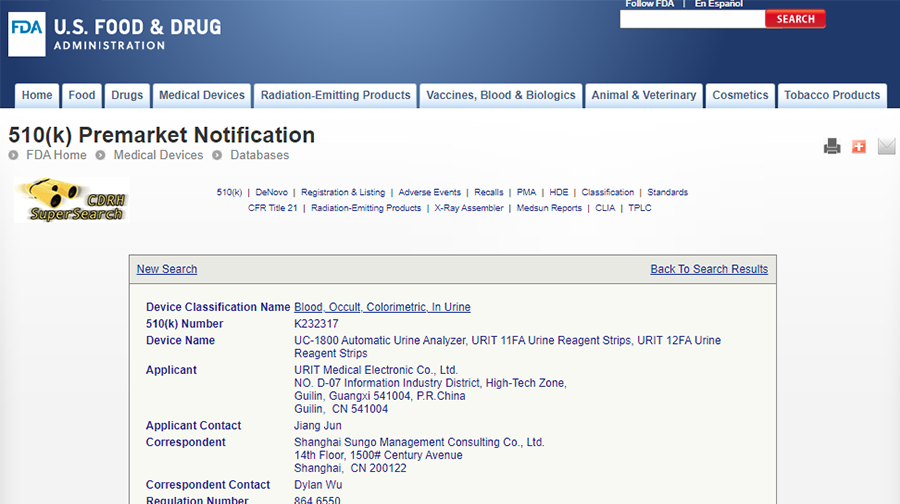Open the Adverse Events database link
Image resolution: width=900 pixels, height=504 pixels.
[x=430, y=192]
